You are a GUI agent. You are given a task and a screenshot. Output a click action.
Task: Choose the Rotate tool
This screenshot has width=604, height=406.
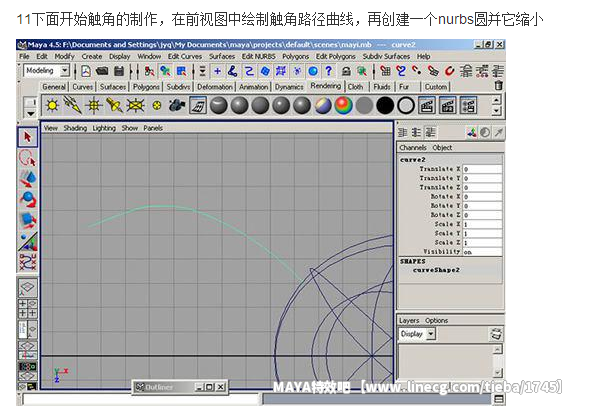click(27, 200)
